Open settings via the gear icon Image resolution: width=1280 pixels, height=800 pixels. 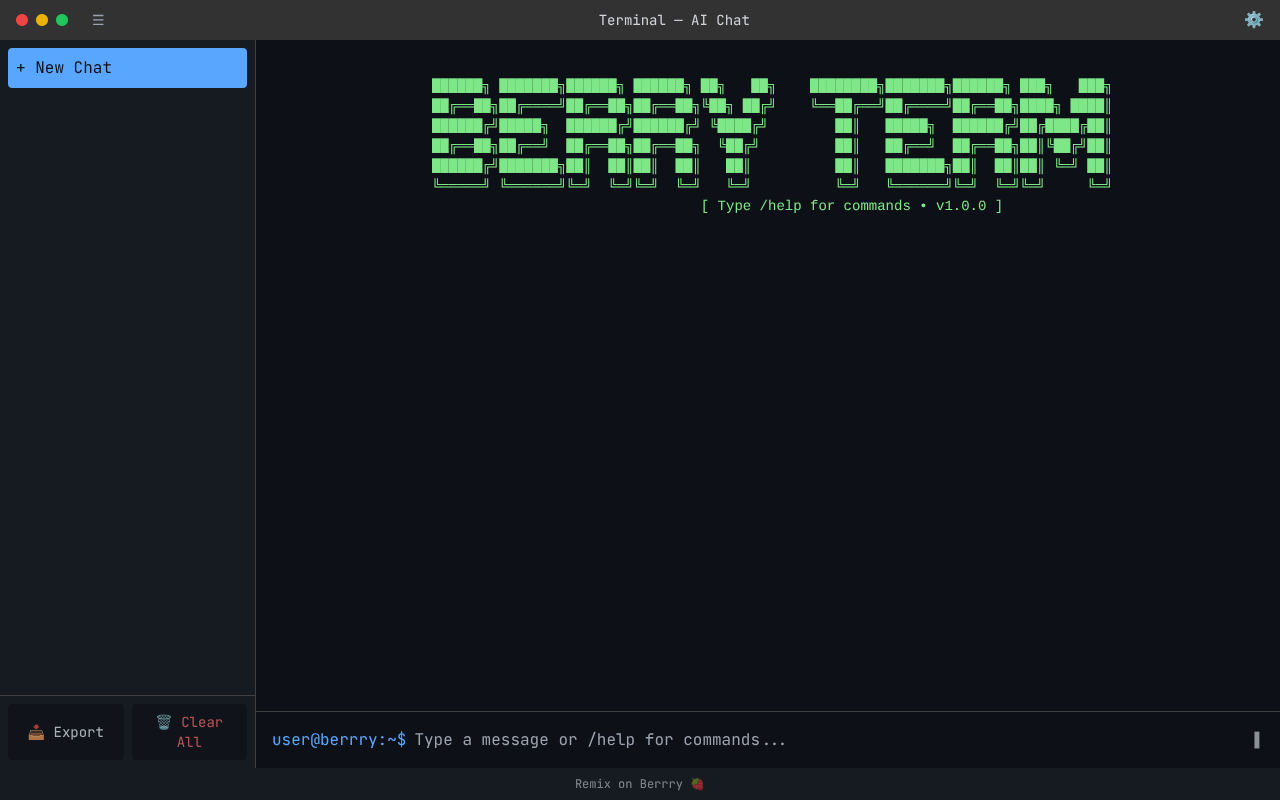pyautogui.click(x=1253, y=20)
